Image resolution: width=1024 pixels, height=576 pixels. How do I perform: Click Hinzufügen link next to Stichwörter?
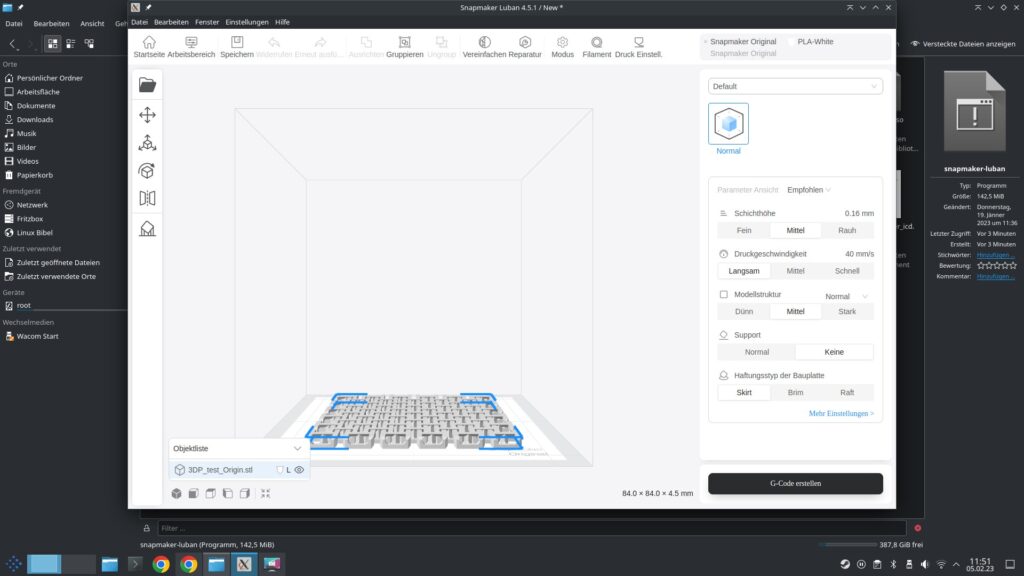click(x=995, y=255)
